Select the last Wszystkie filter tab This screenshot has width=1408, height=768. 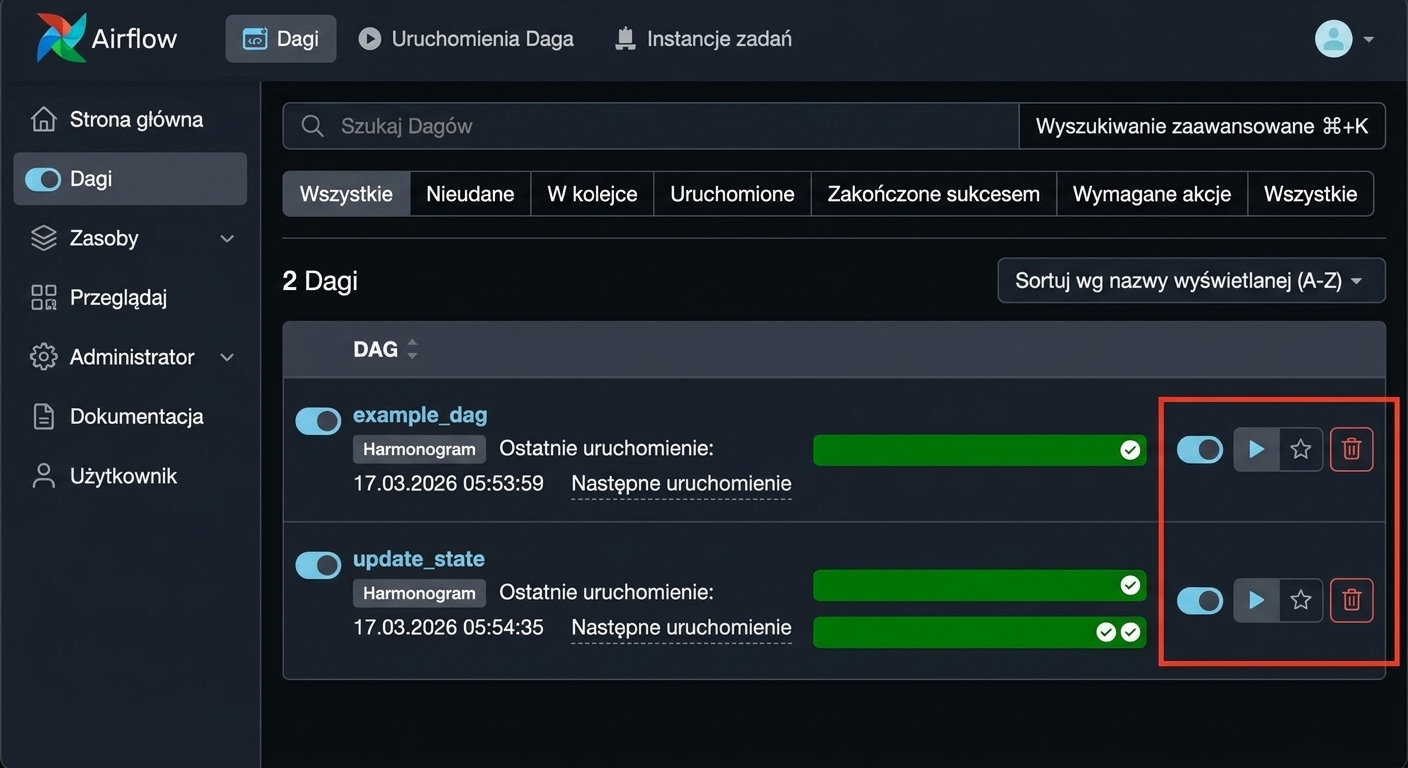click(x=1311, y=194)
